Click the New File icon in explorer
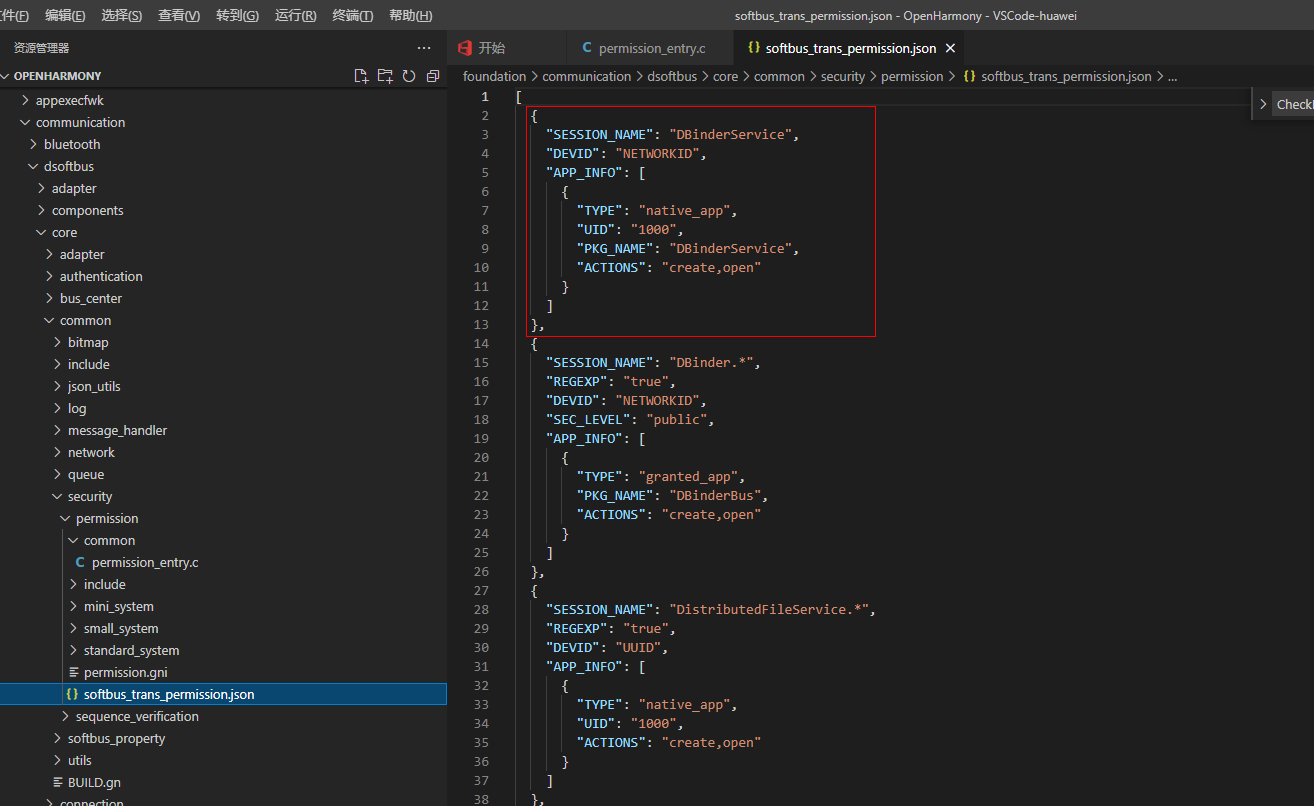 point(362,76)
